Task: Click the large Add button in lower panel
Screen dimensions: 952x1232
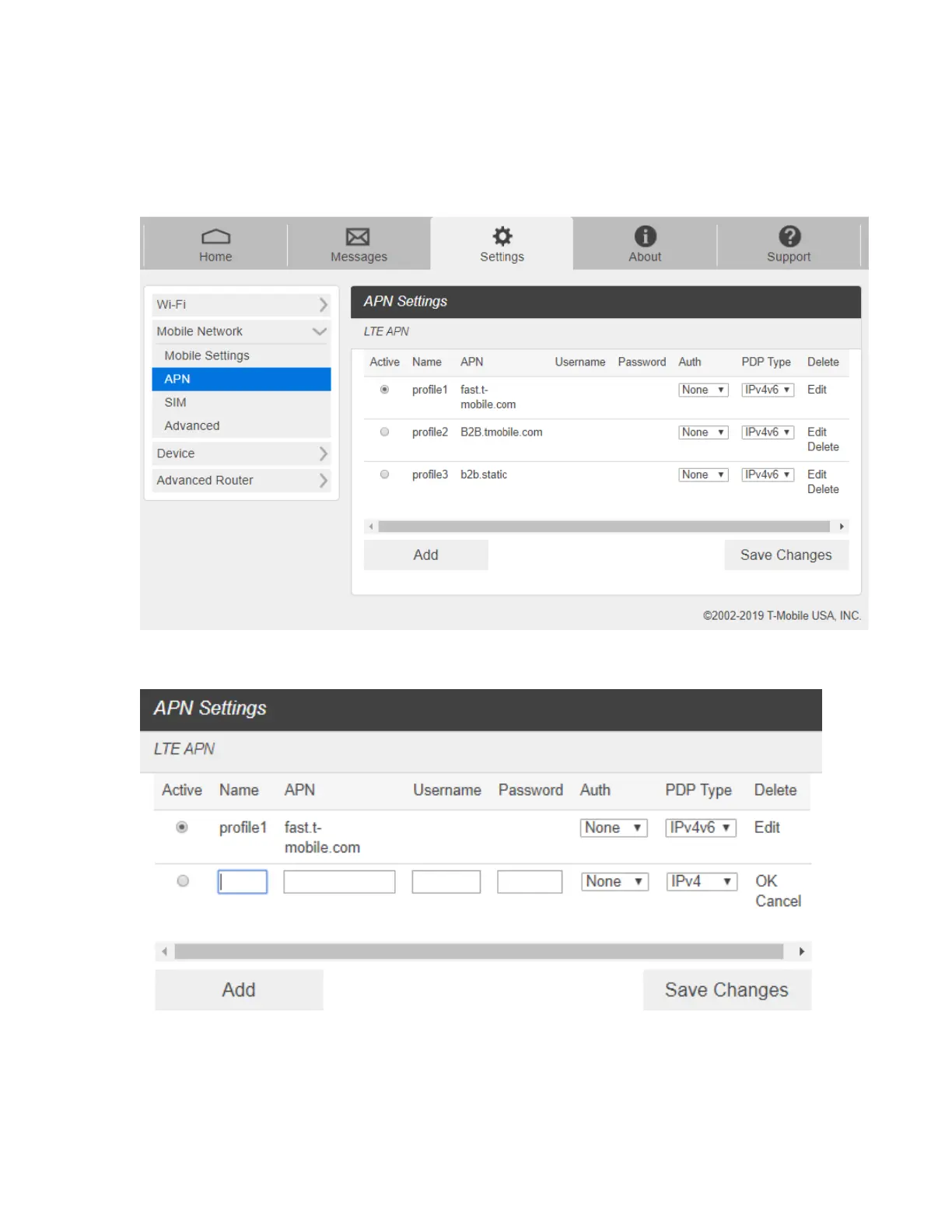Action: click(239, 990)
